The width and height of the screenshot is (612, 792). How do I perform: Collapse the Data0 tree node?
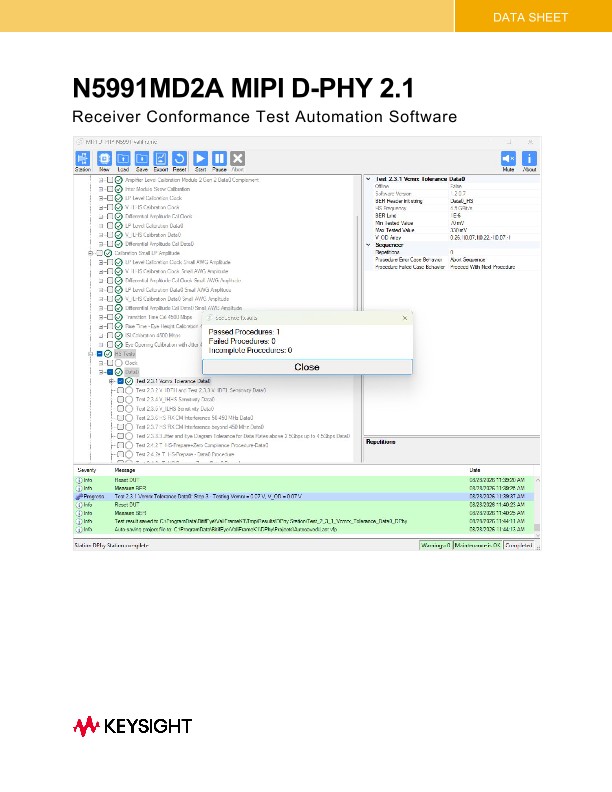click(101, 372)
